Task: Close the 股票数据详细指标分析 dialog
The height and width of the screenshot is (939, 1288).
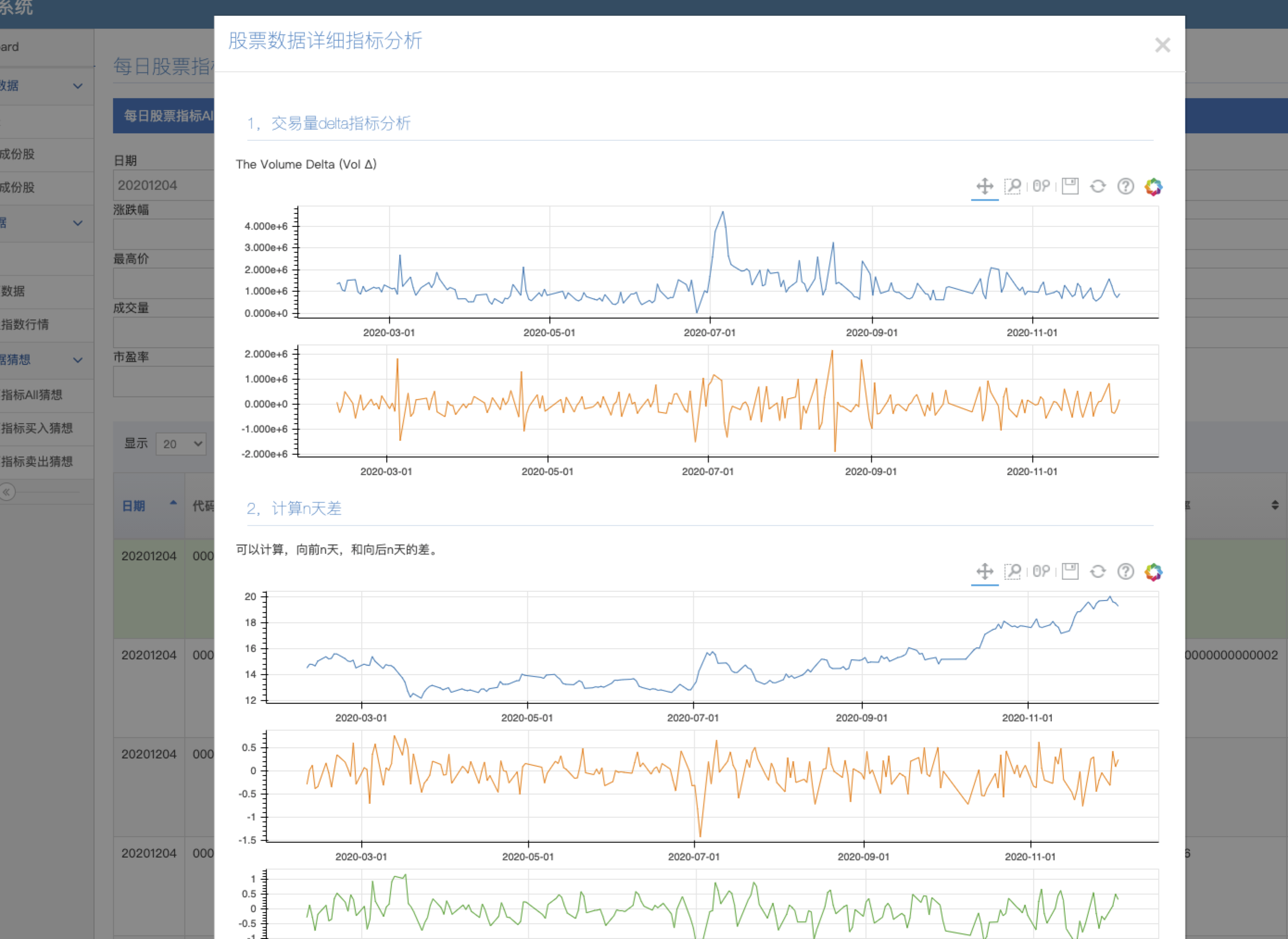Action: (1162, 45)
